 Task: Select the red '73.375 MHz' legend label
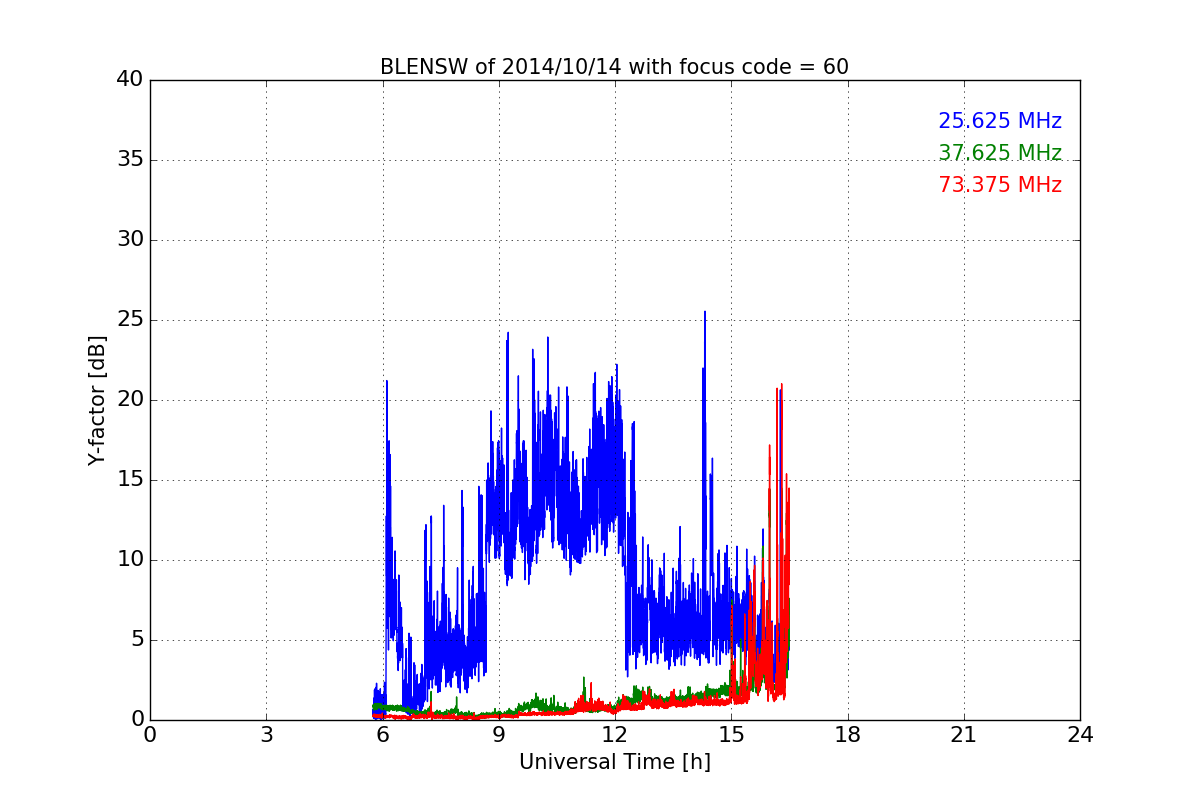click(1000, 185)
